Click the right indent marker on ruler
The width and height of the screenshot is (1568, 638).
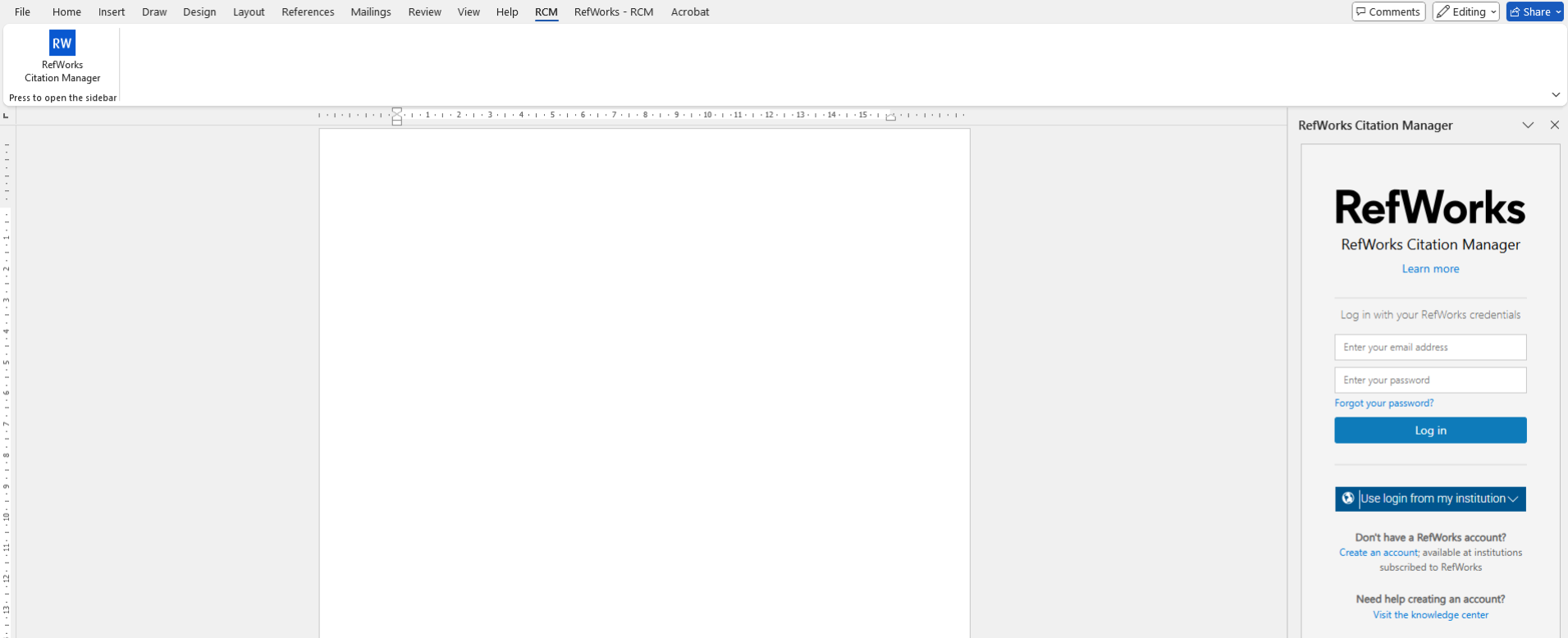click(x=890, y=117)
